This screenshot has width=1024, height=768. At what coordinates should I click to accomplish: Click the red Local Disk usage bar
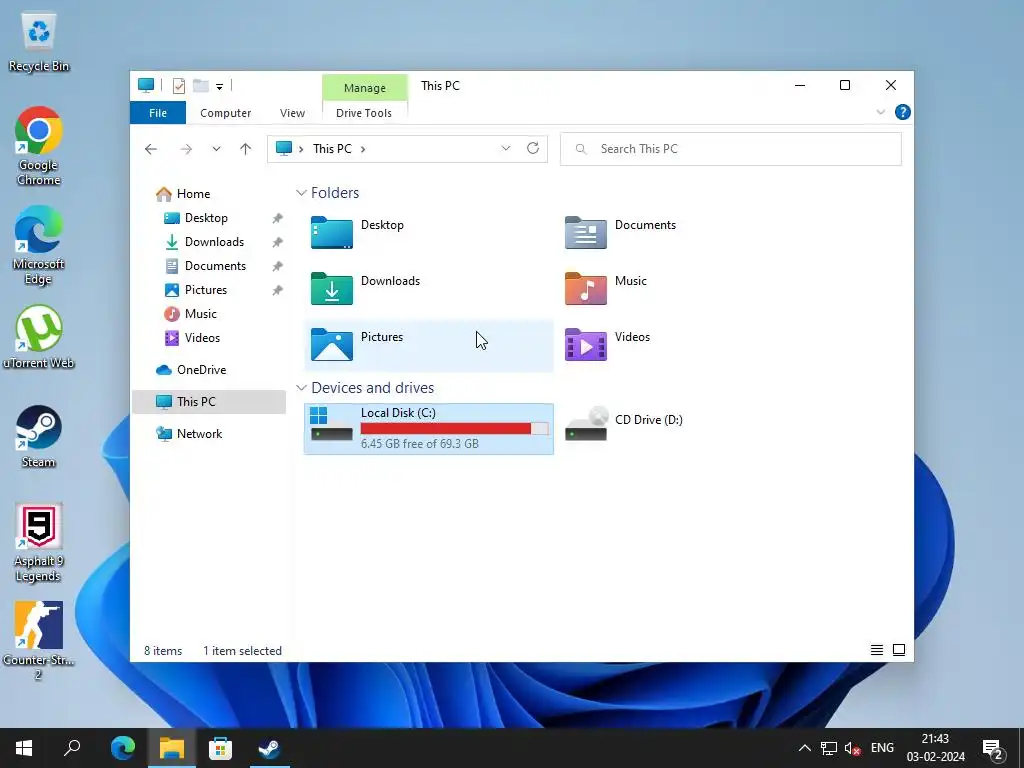(x=454, y=428)
